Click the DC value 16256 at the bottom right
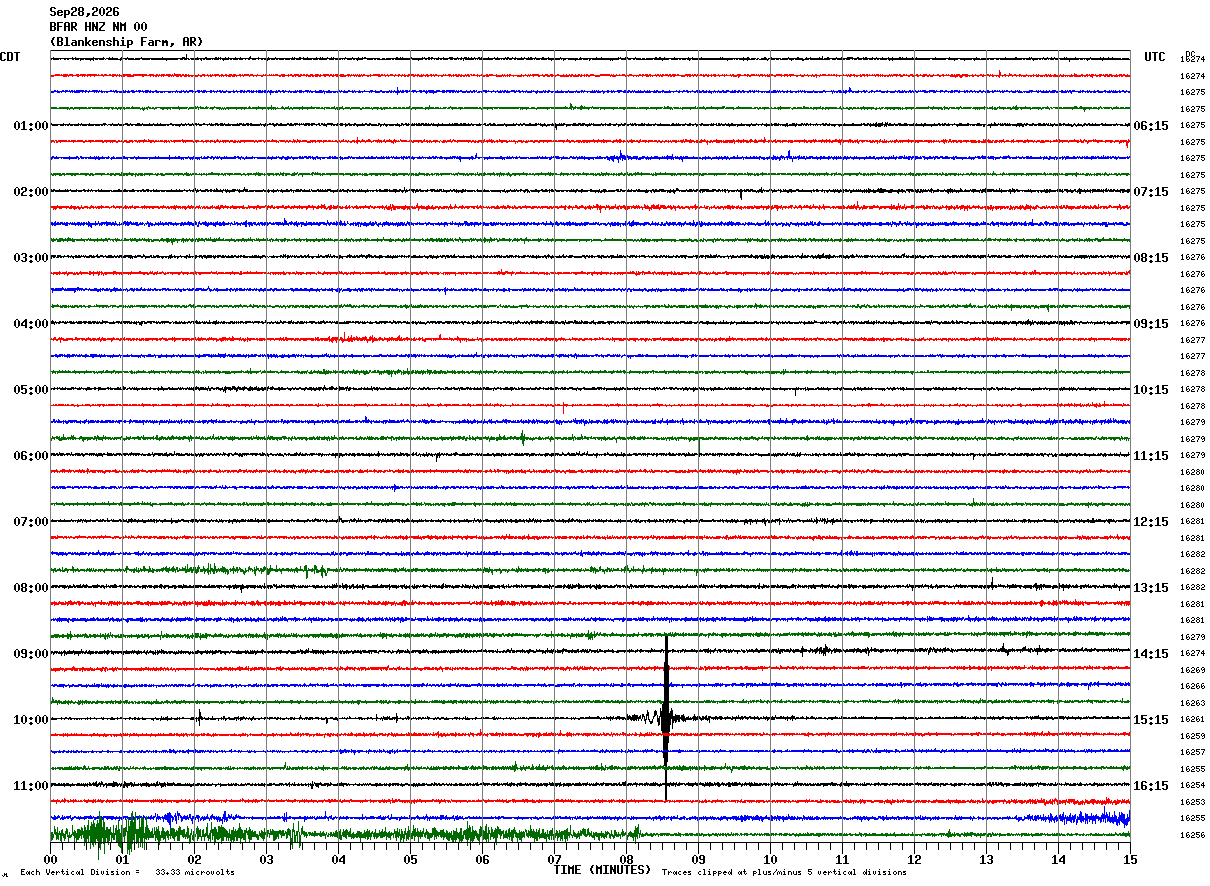The width and height of the screenshot is (1210, 886). (1192, 835)
